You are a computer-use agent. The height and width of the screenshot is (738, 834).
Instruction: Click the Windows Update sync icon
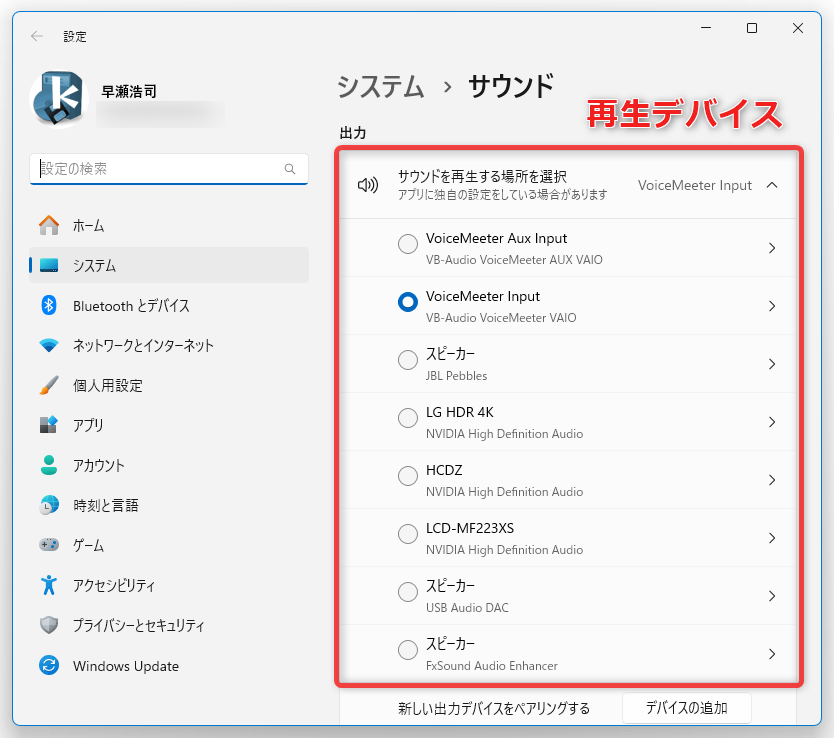49,666
